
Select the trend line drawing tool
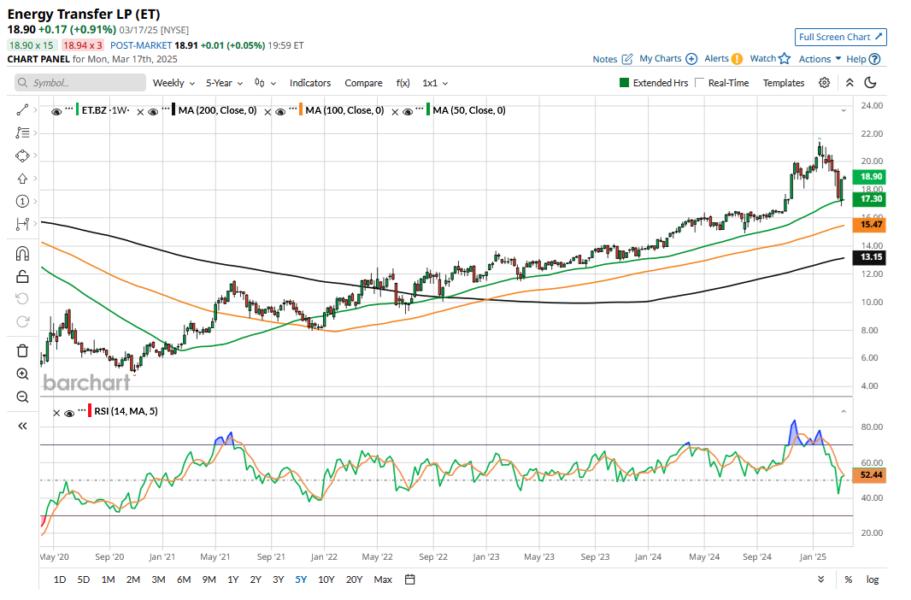pyautogui.click(x=22, y=110)
